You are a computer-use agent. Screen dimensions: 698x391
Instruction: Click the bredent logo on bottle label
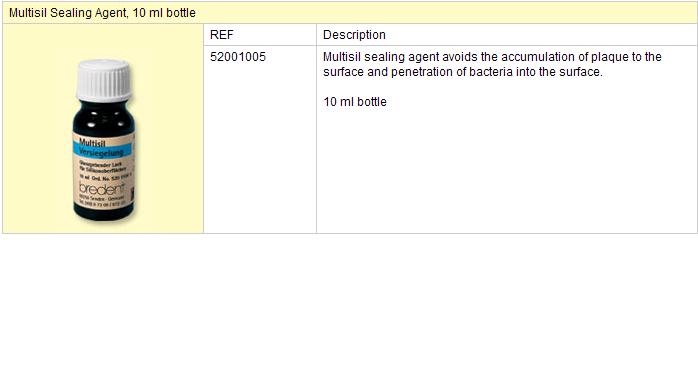101,188
